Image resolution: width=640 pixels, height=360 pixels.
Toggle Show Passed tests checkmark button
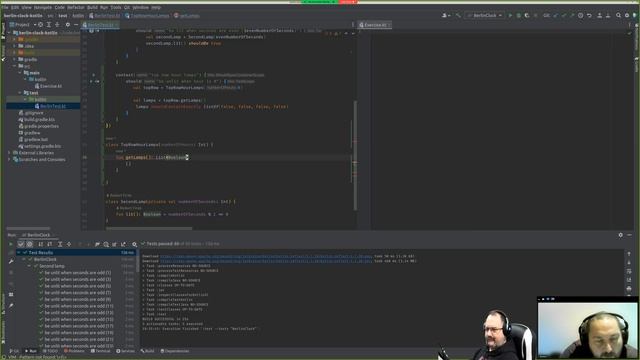click(21, 244)
